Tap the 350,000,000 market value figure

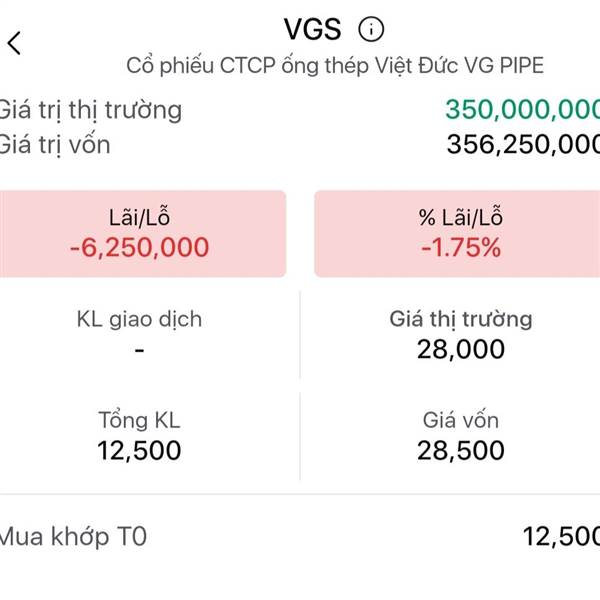pyautogui.click(x=522, y=109)
